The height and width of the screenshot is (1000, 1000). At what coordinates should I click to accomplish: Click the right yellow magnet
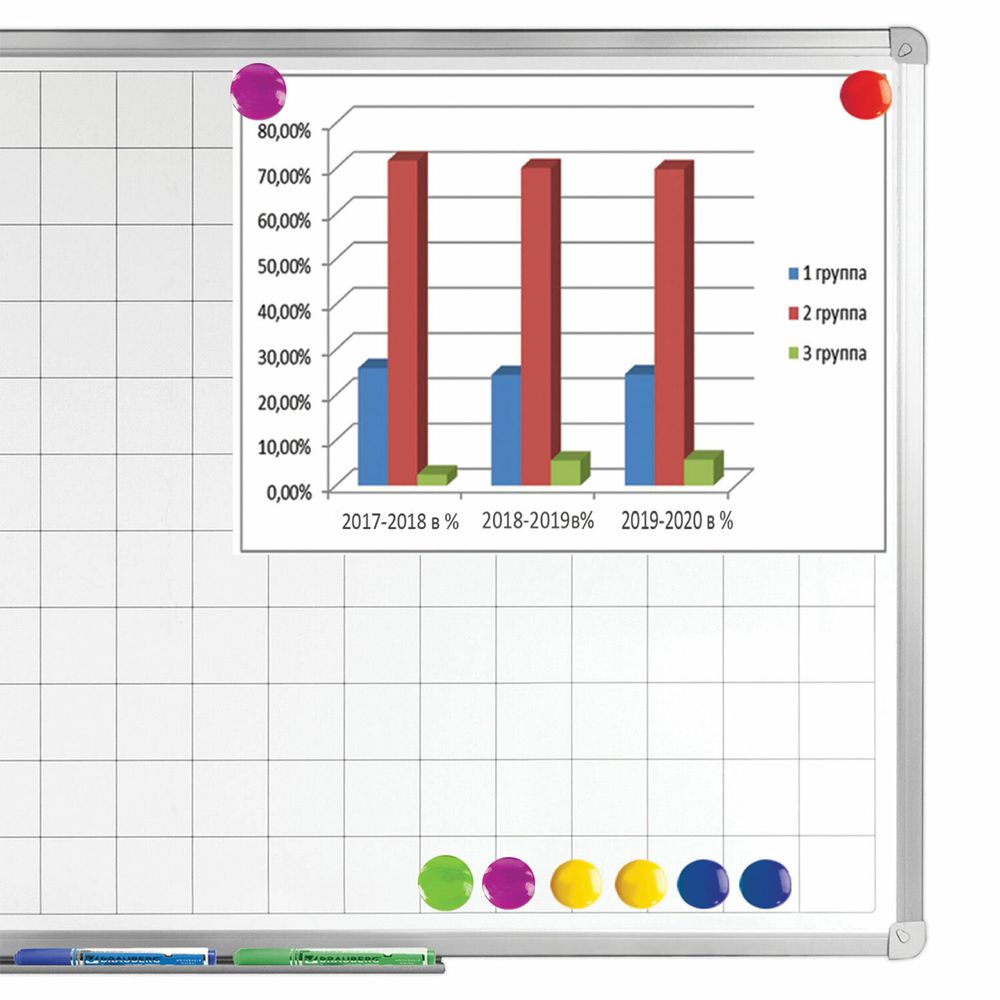pos(640,884)
